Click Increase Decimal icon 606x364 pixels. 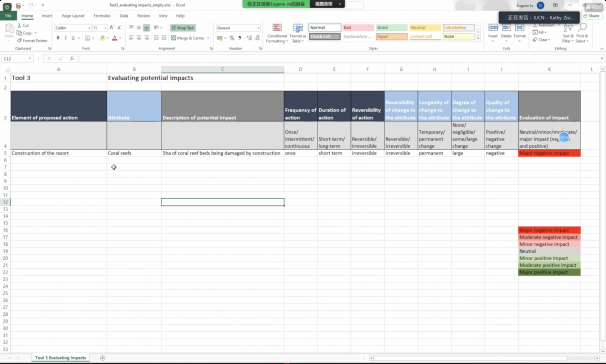pyautogui.click(x=249, y=38)
